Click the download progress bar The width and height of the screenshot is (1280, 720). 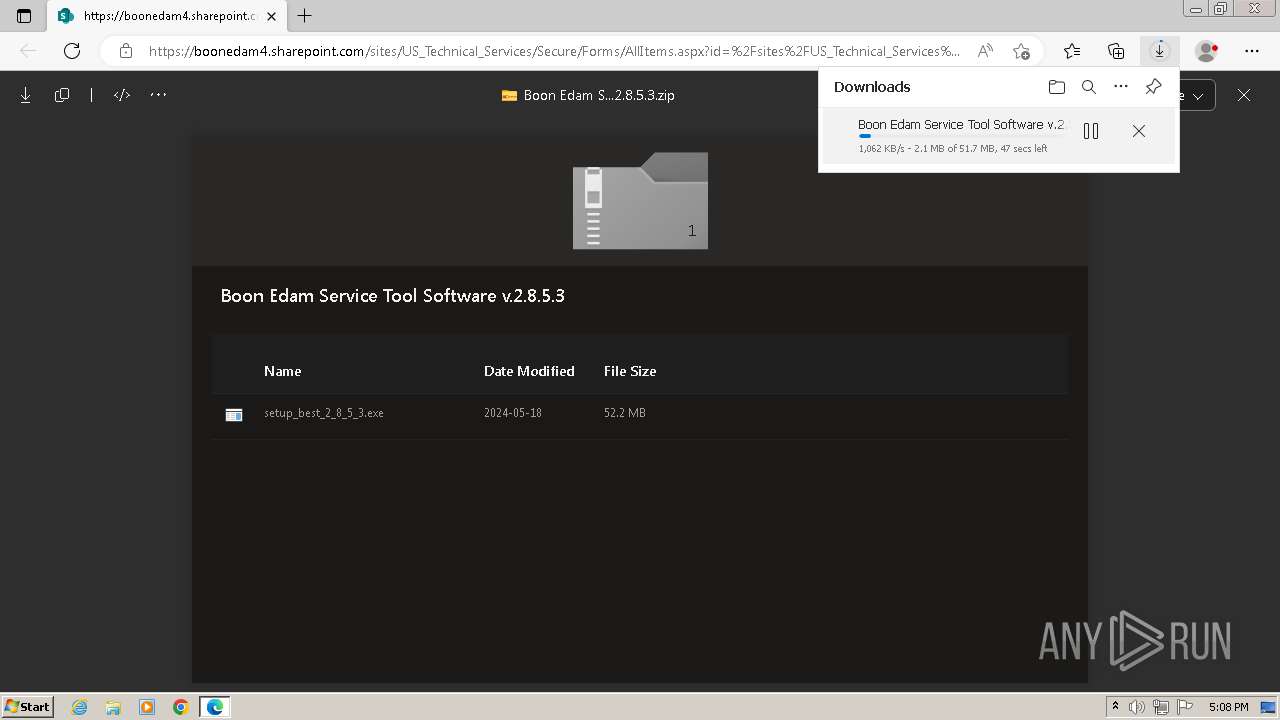(x=964, y=136)
